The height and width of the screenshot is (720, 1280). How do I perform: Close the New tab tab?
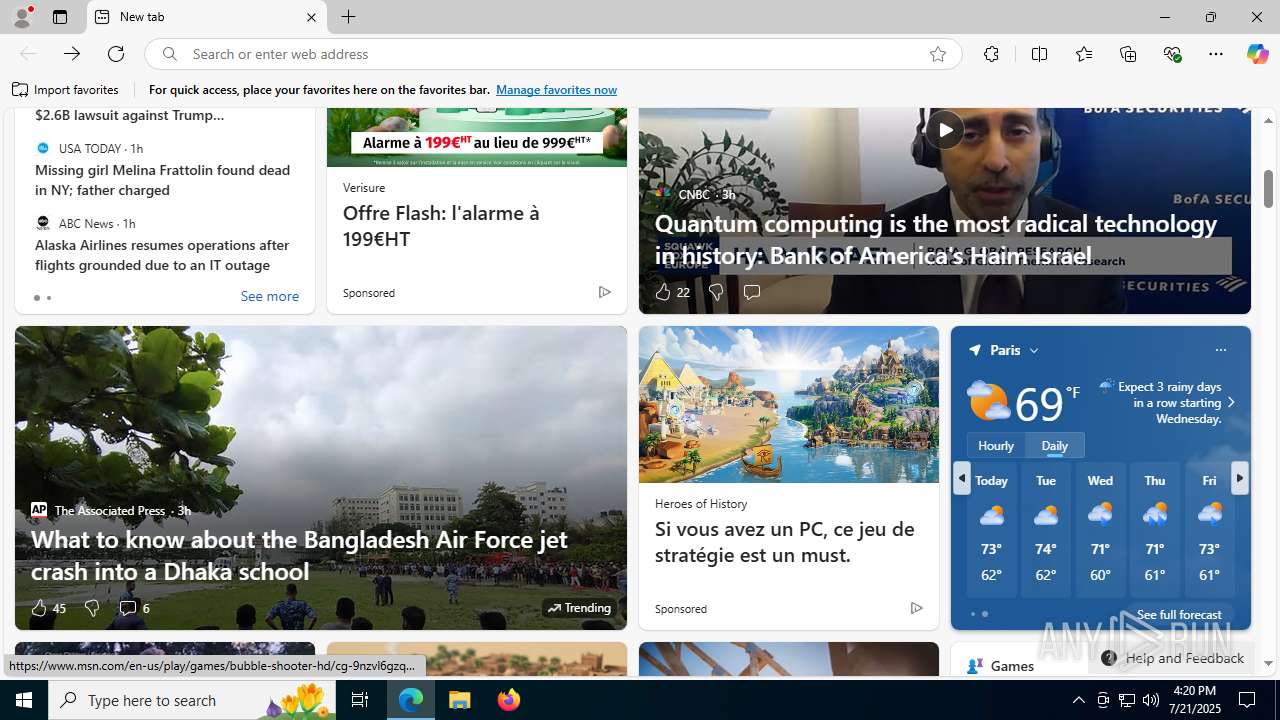311,17
